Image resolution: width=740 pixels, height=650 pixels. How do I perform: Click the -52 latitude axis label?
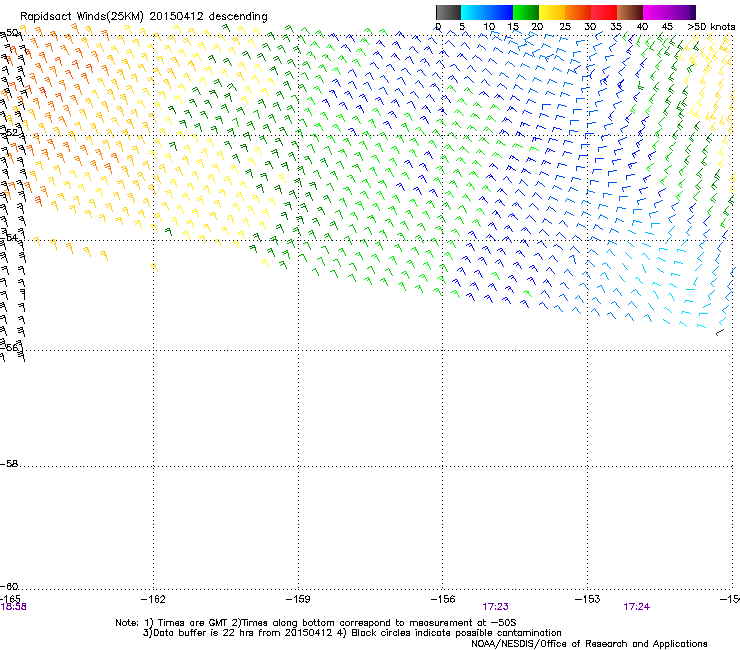(x=9, y=133)
